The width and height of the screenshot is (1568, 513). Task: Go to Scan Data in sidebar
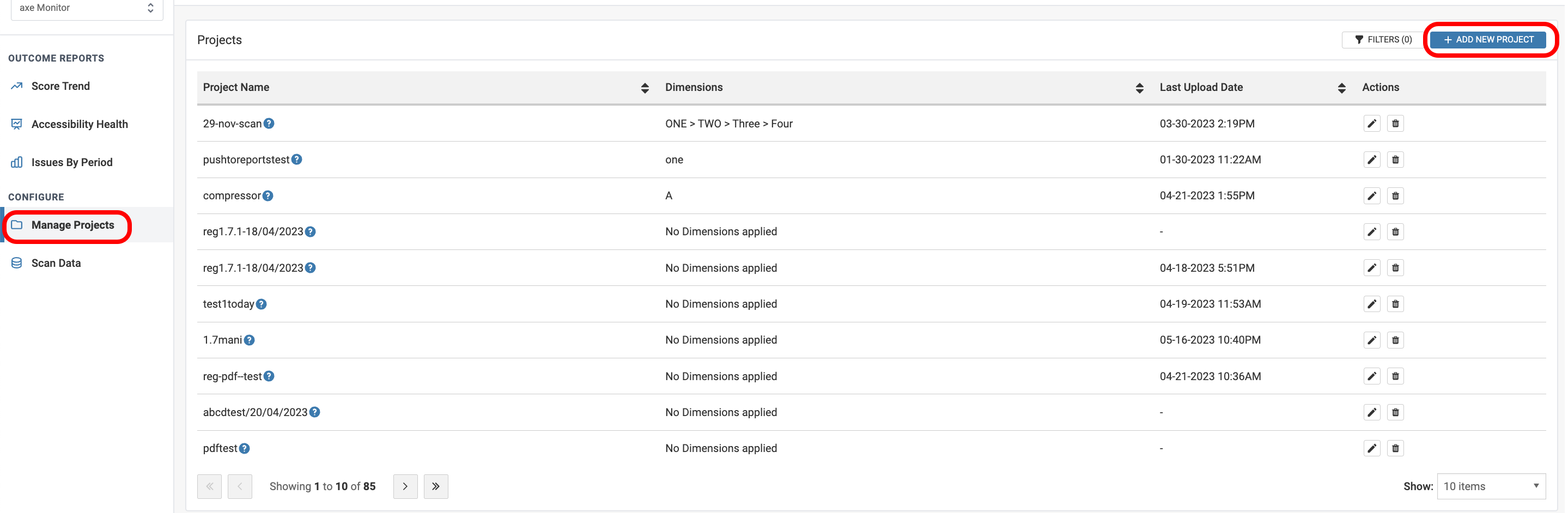56,264
